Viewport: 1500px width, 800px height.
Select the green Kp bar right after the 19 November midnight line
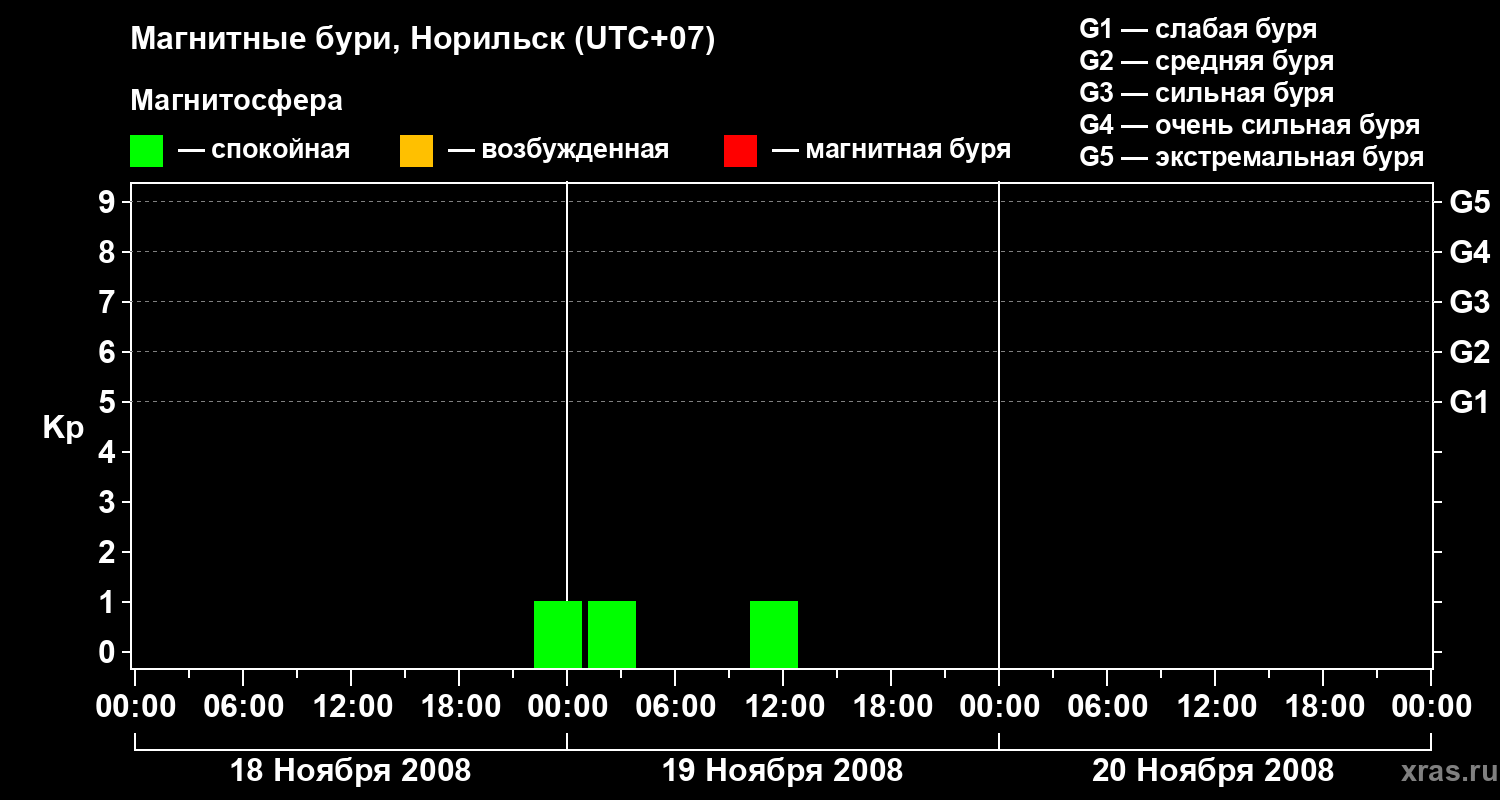pos(612,634)
